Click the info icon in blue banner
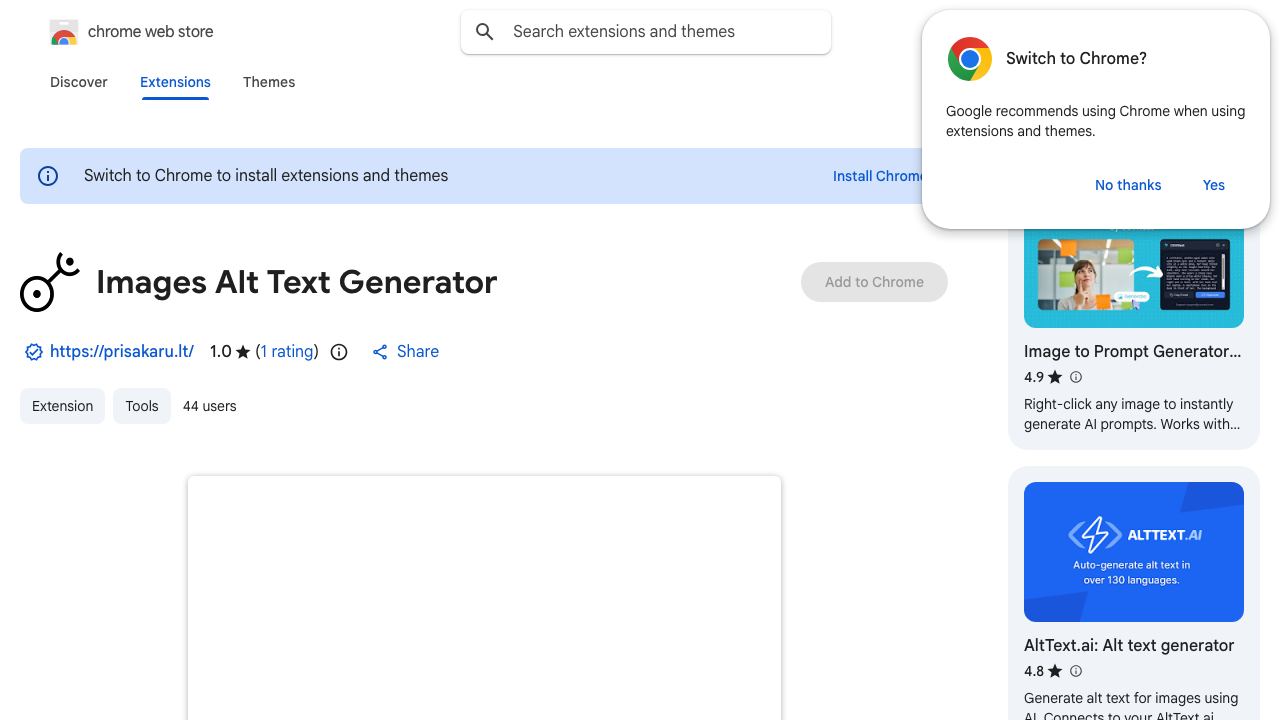Viewport: 1280px width, 720px height. (48, 176)
